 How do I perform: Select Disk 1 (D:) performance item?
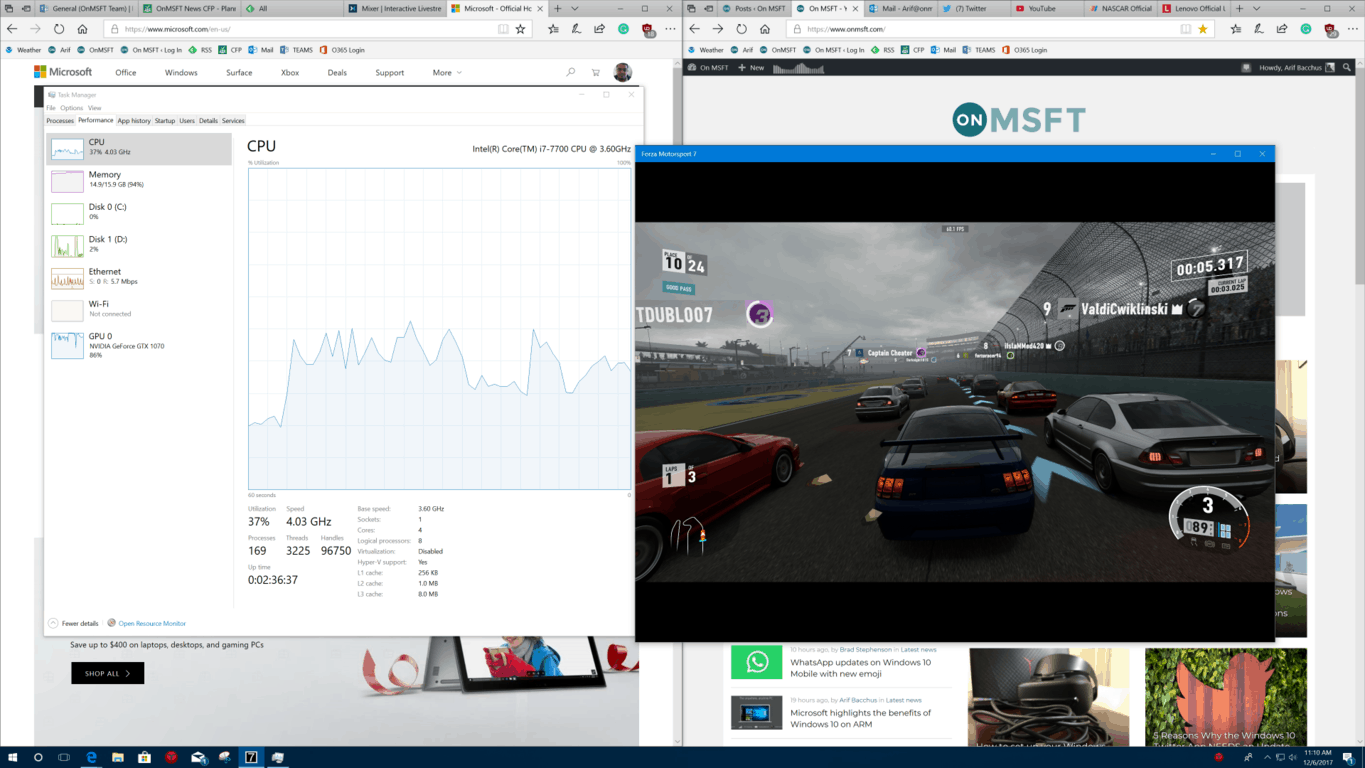139,245
